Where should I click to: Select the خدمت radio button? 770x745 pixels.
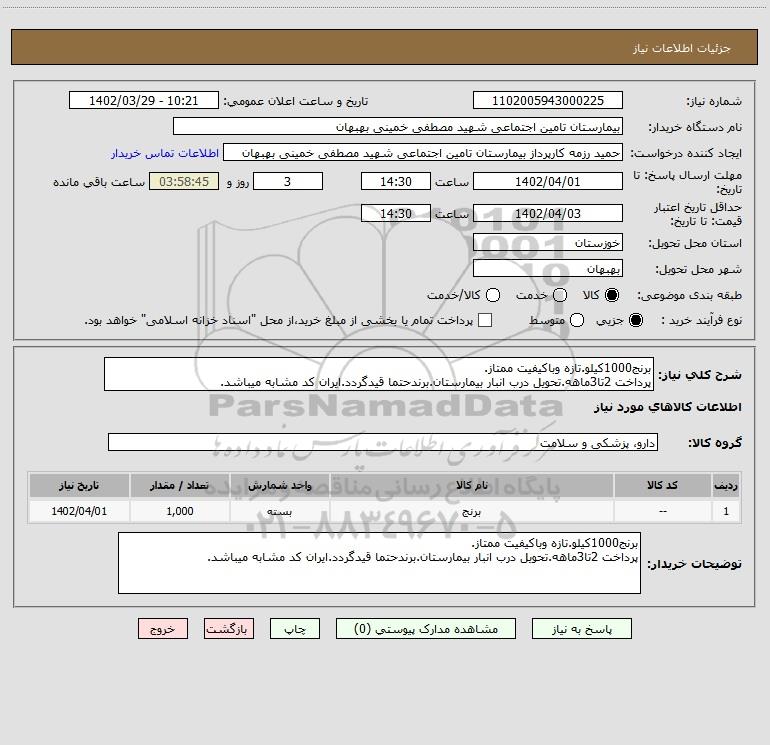tap(560, 295)
